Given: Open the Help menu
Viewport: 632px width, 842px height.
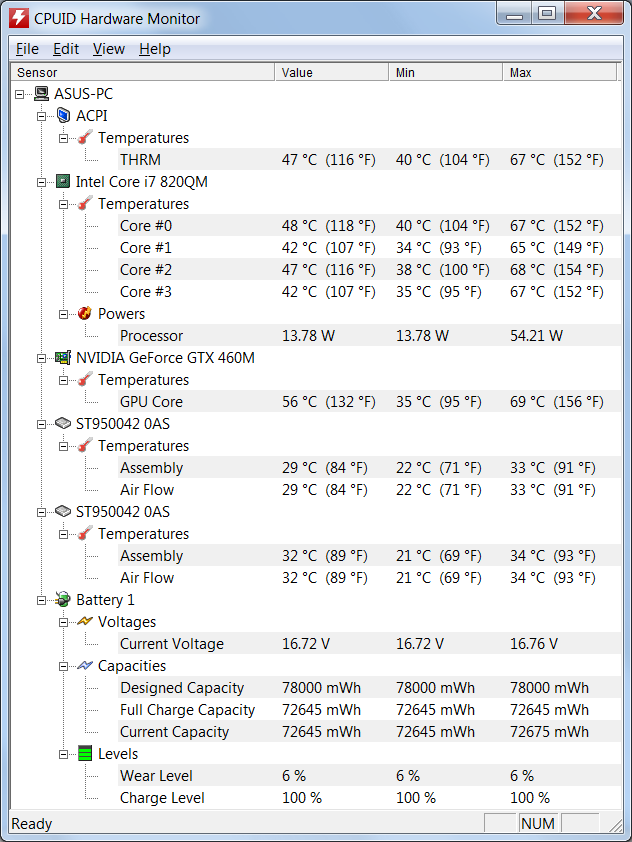Looking at the screenshot, I should (154, 49).
